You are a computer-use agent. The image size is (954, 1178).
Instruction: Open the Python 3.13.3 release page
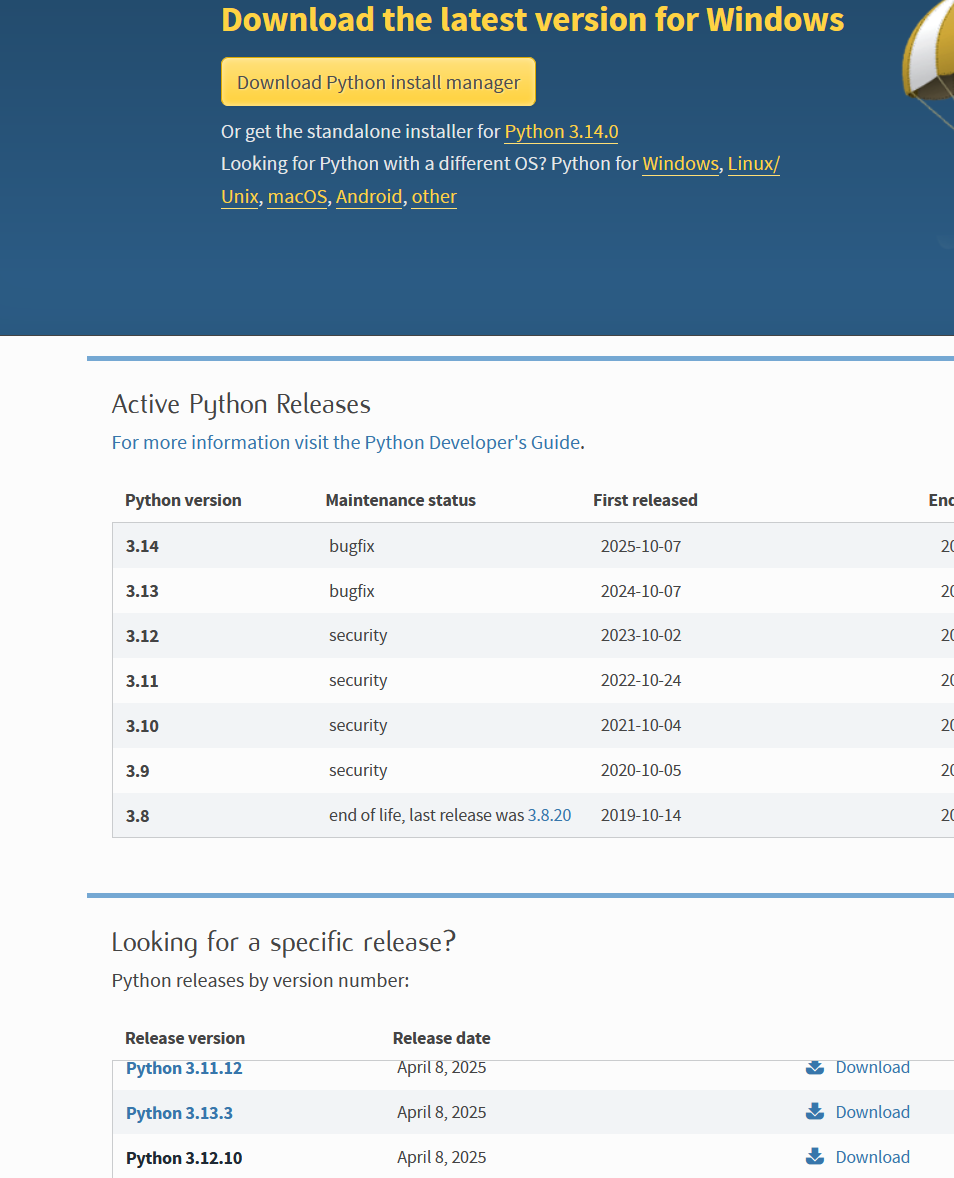click(179, 1112)
